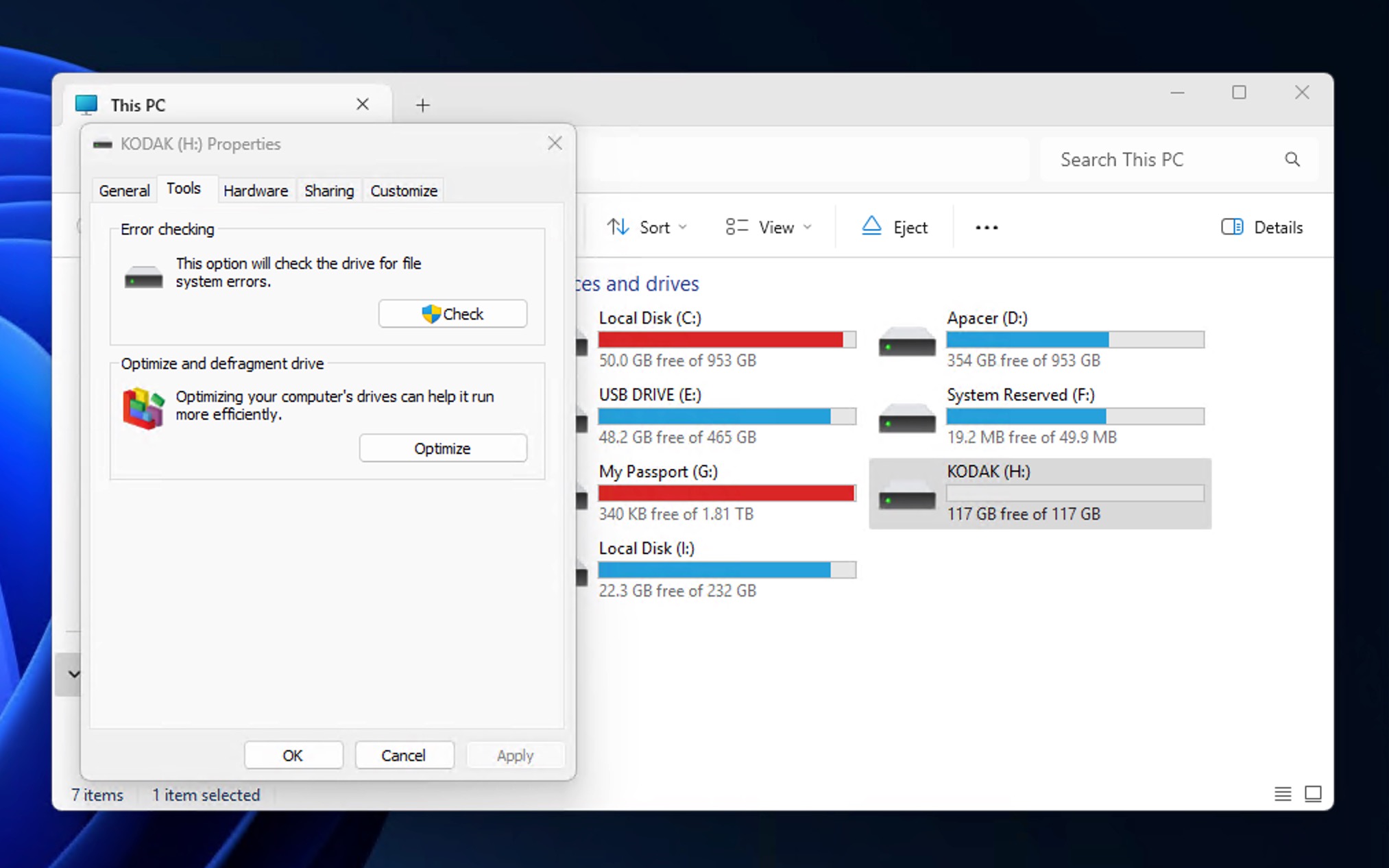1389x868 pixels.
Task: Switch to the Customize tab
Action: 404,191
